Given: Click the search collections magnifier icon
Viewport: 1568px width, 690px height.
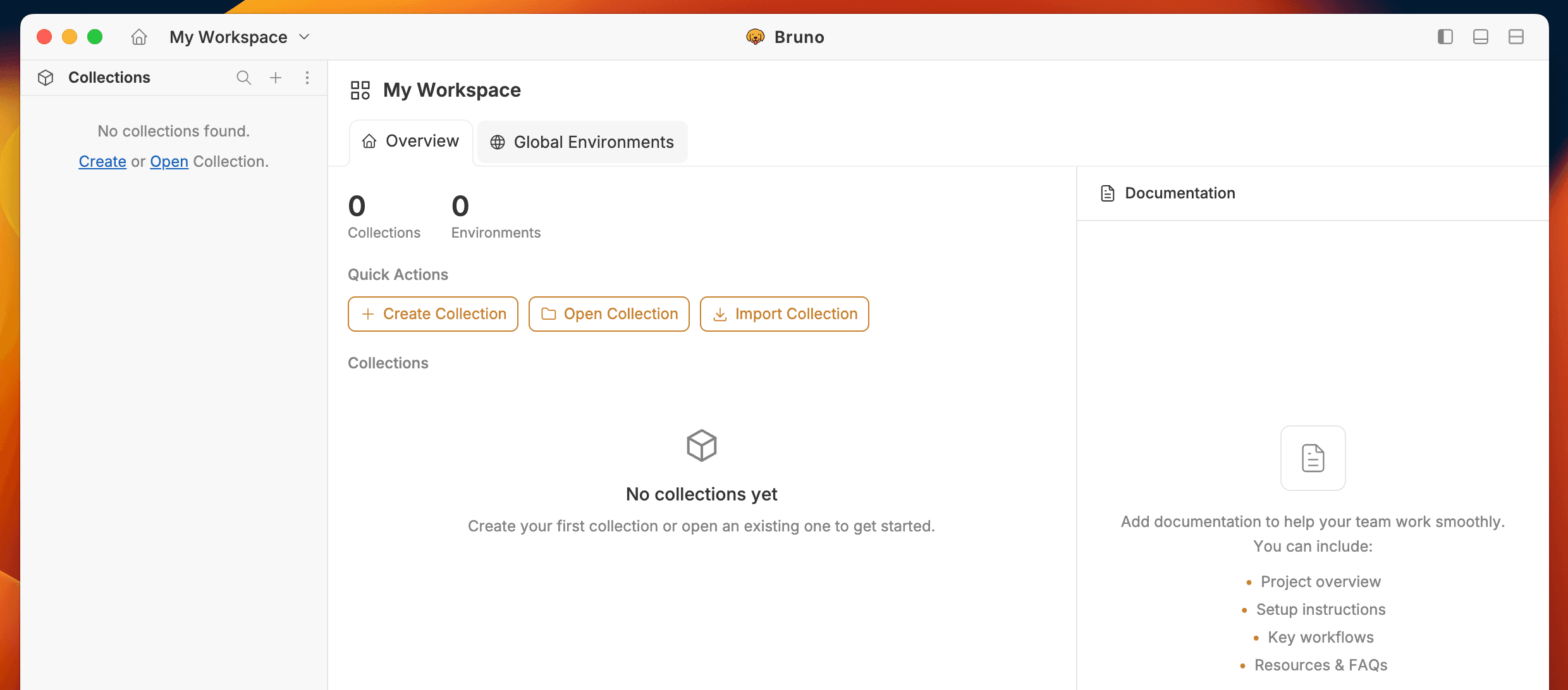Looking at the screenshot, I should tap(243, 78).
